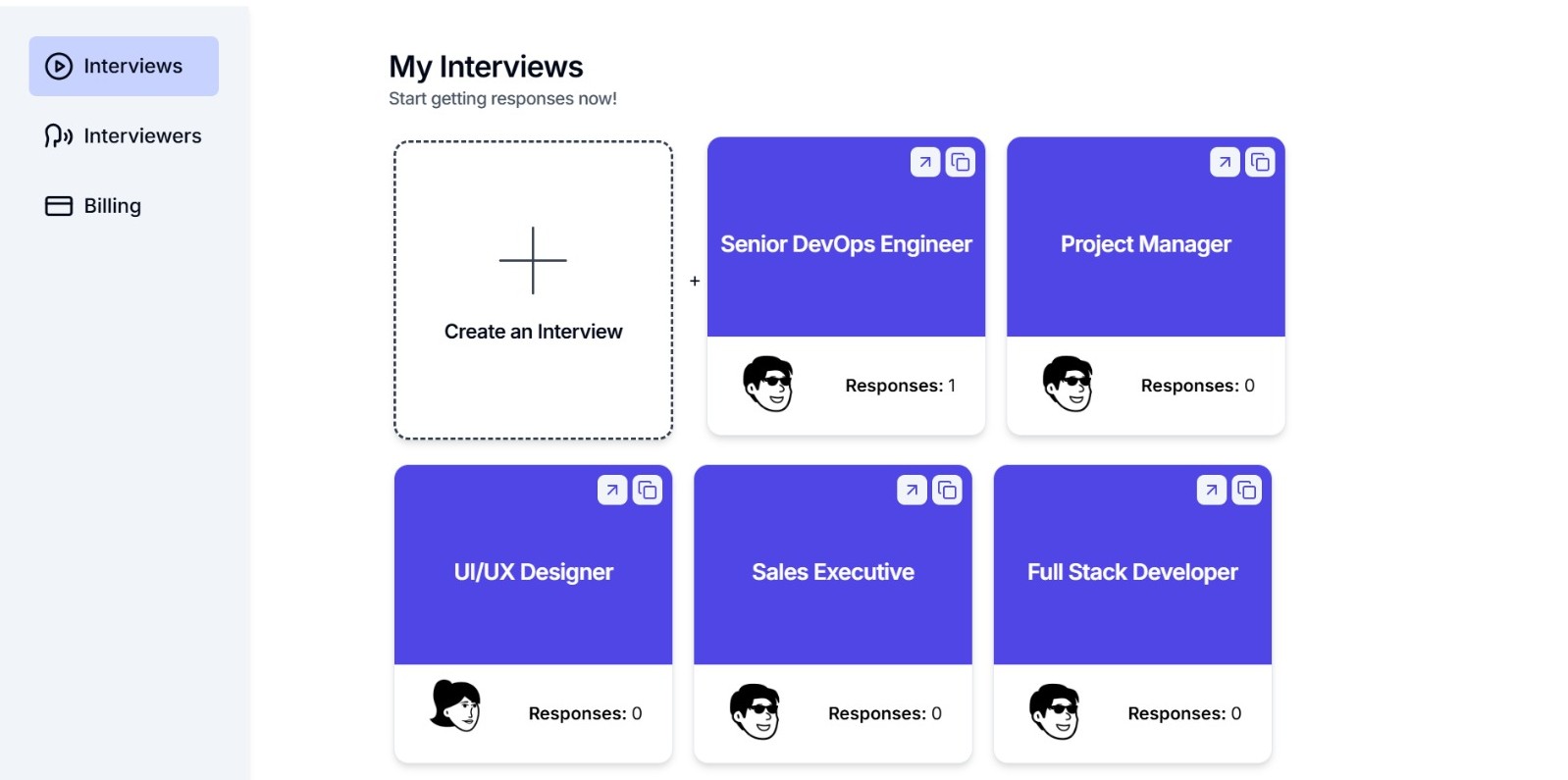Copy the Project Manager interview link
The image size is (1568, 780).
pos(1261,162)
